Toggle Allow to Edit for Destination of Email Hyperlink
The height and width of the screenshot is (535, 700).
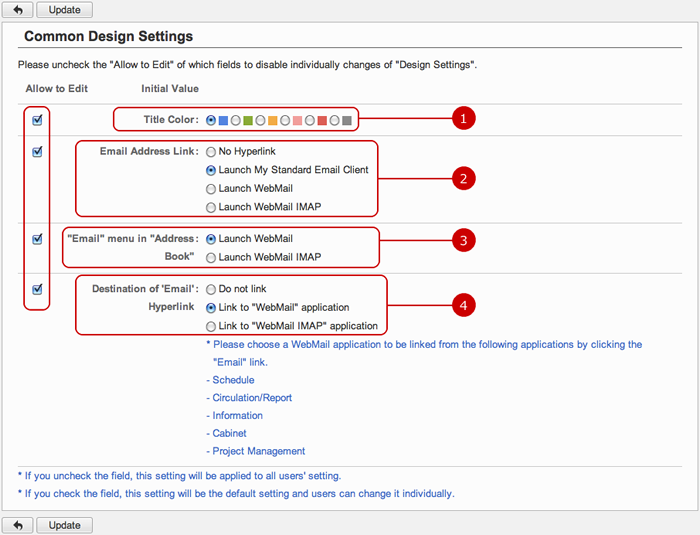pos(37,289)
